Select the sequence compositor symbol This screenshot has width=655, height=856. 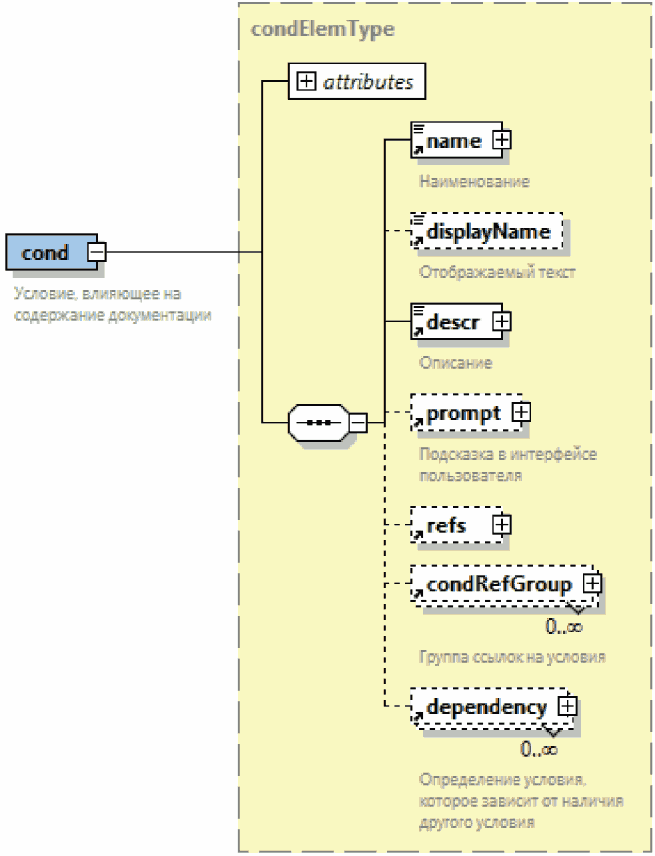[317, 423]
